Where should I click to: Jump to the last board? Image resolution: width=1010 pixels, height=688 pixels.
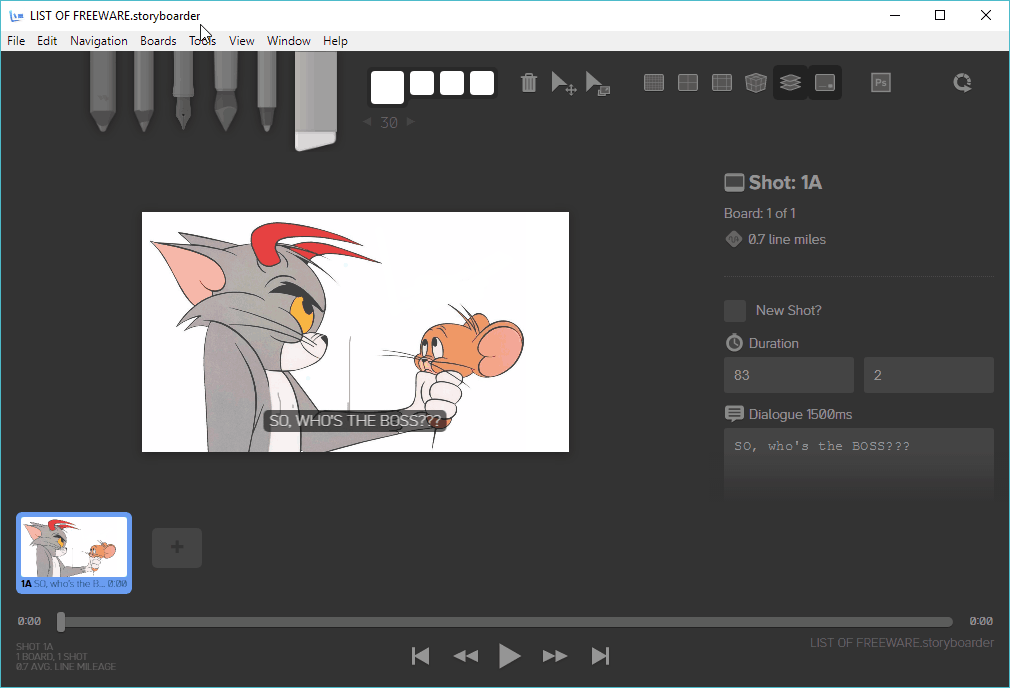(x=600, y=656)
